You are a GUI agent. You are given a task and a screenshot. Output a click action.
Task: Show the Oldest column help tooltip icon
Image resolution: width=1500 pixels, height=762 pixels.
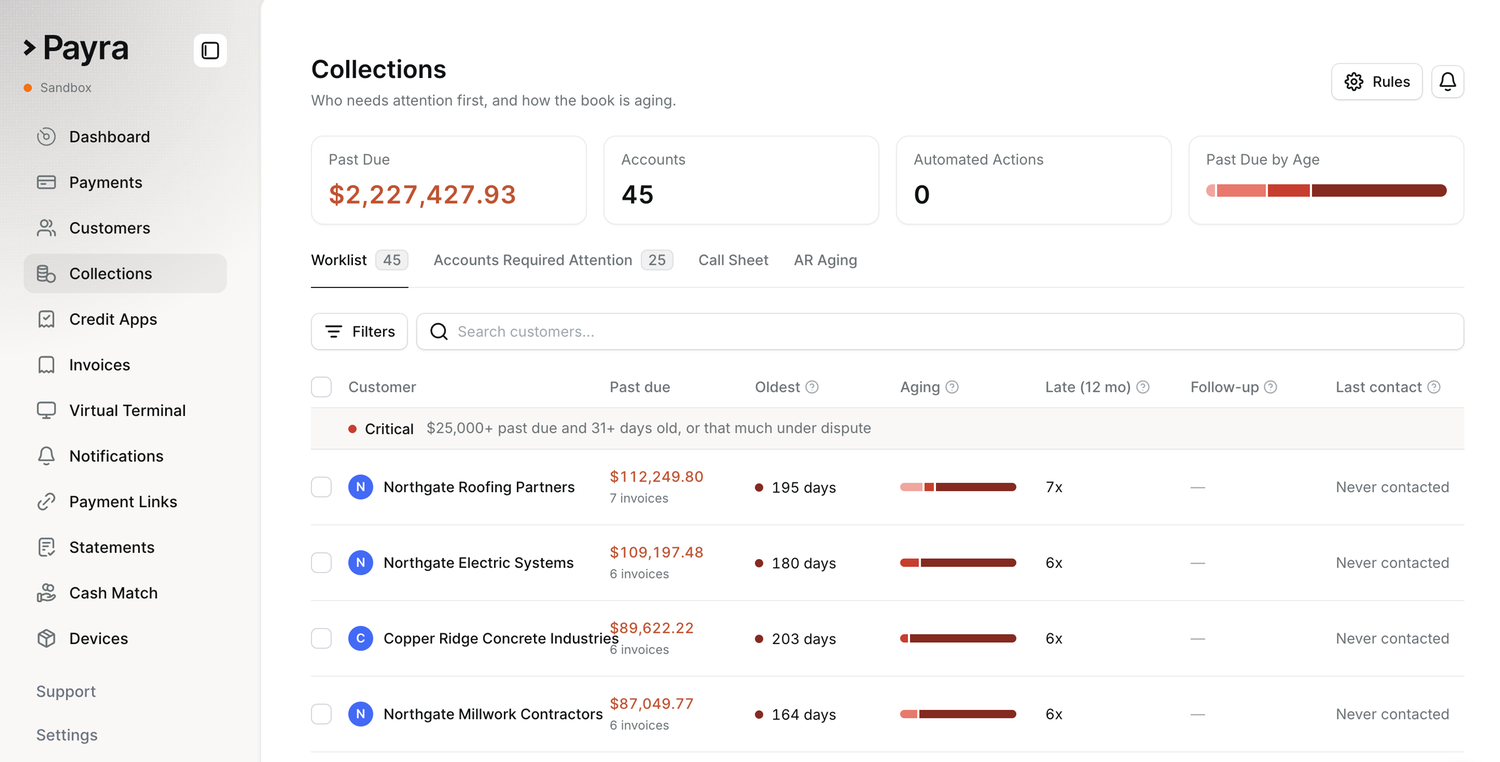point(812,387)
